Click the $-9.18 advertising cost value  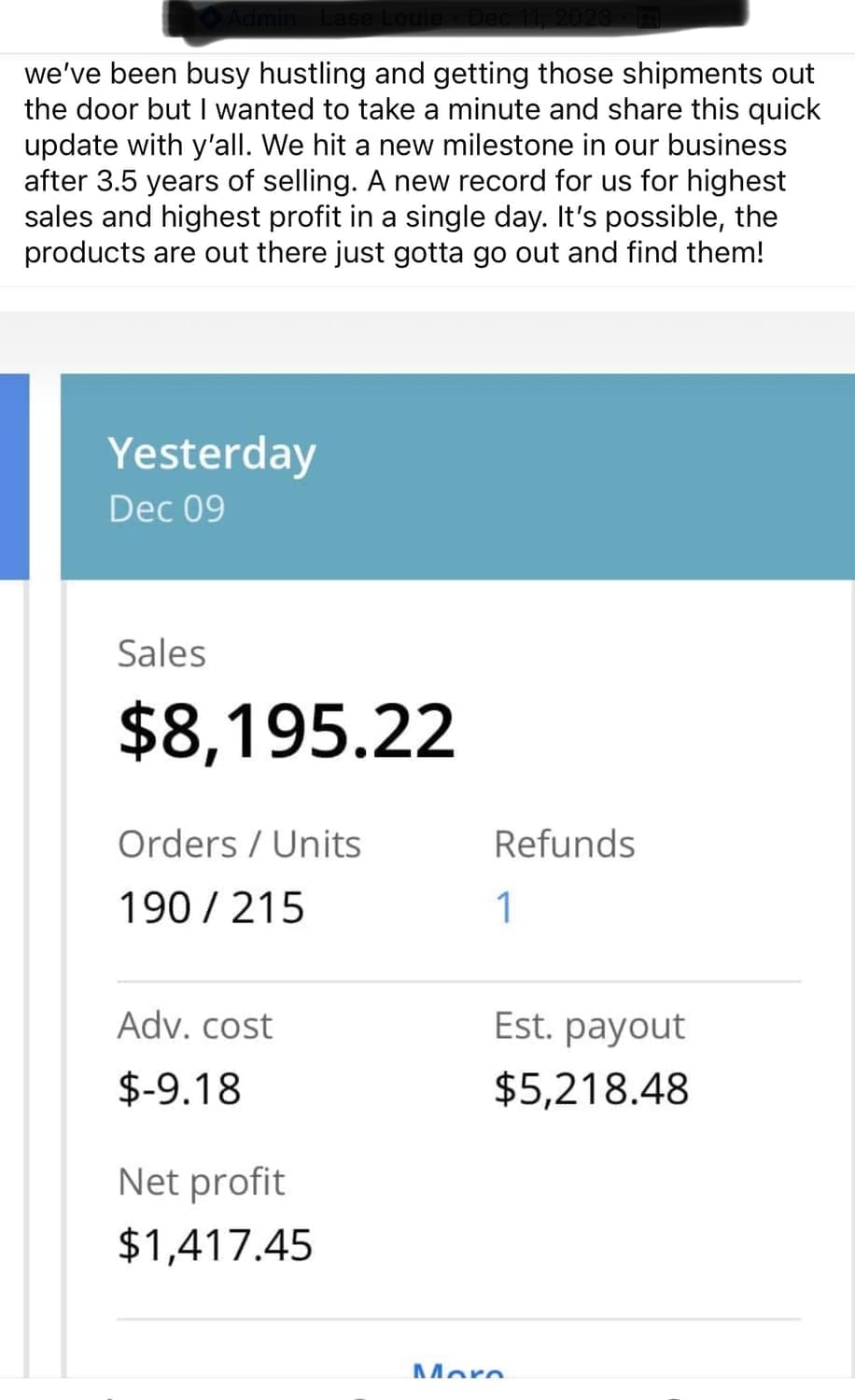pyautogui.click(x=179, y=1089)
